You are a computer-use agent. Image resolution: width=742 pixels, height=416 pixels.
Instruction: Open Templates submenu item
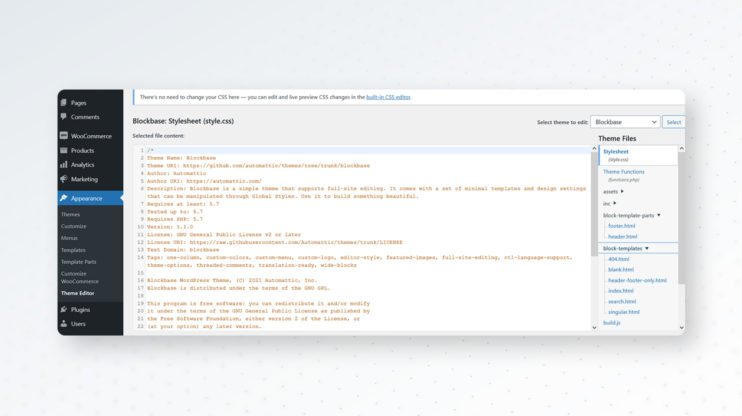(73, 250)
